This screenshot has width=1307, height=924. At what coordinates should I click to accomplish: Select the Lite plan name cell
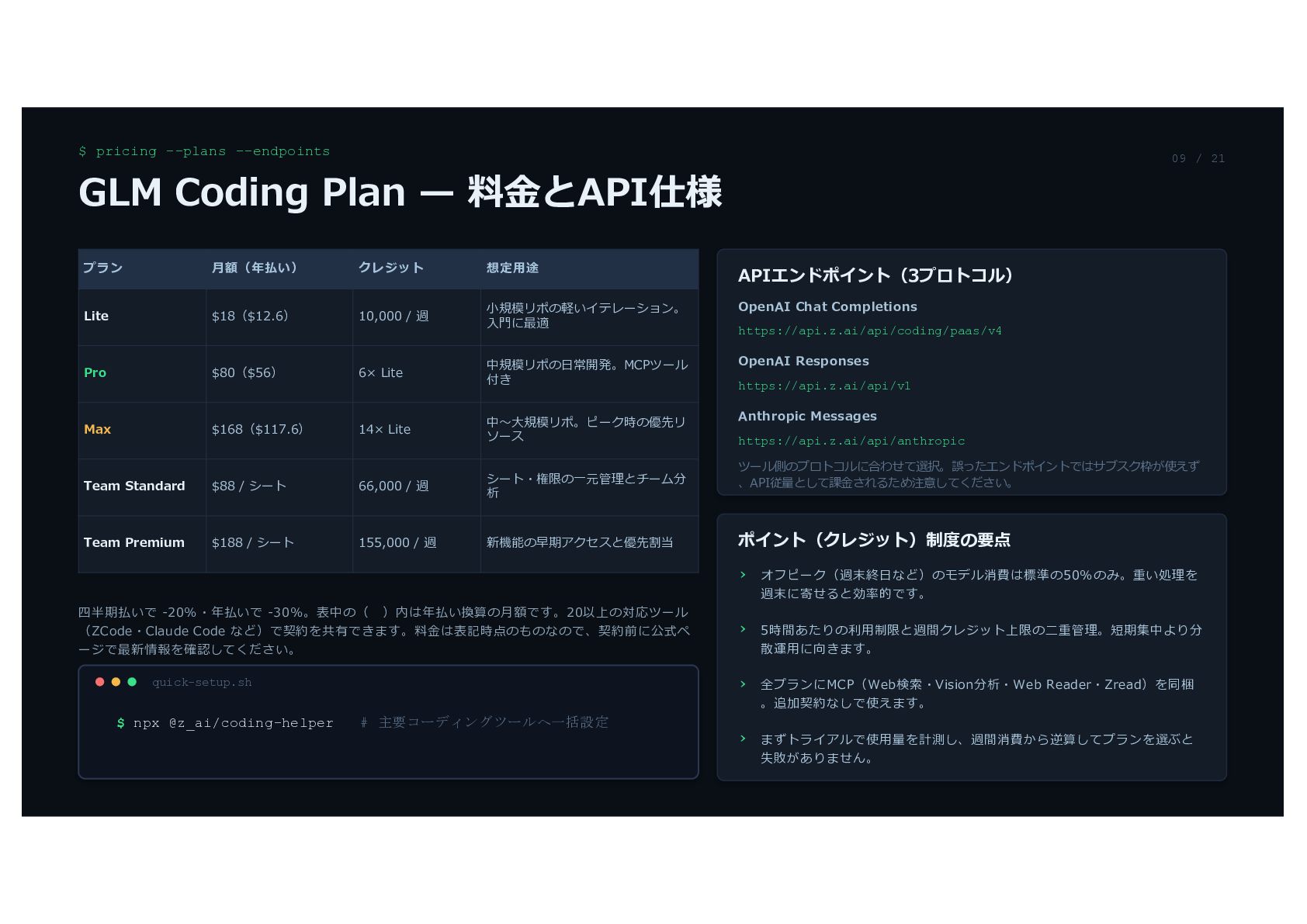pos(142,317)
